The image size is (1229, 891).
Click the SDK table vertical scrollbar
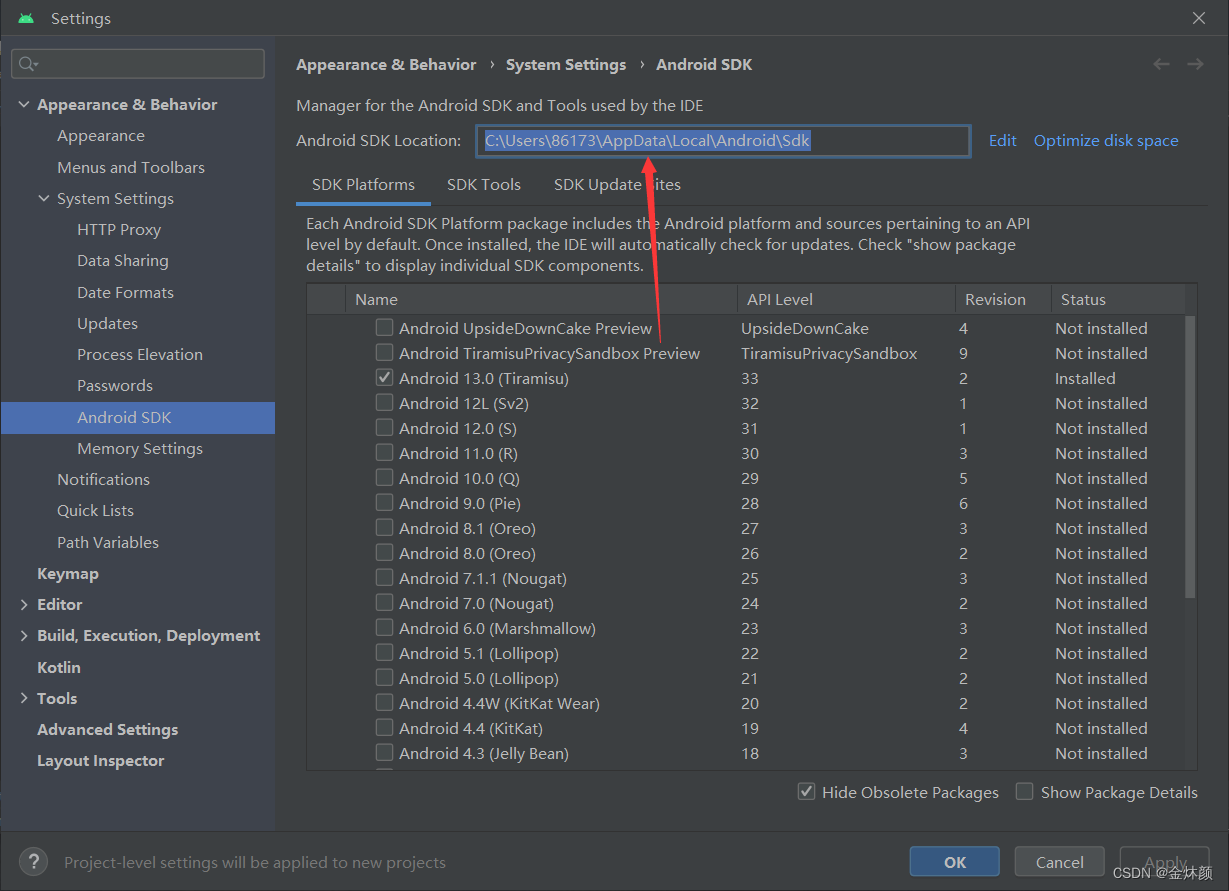(1190, 456)
